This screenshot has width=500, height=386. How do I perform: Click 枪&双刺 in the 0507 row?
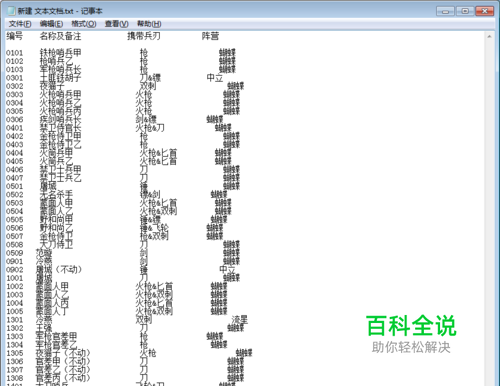point(154,236)
